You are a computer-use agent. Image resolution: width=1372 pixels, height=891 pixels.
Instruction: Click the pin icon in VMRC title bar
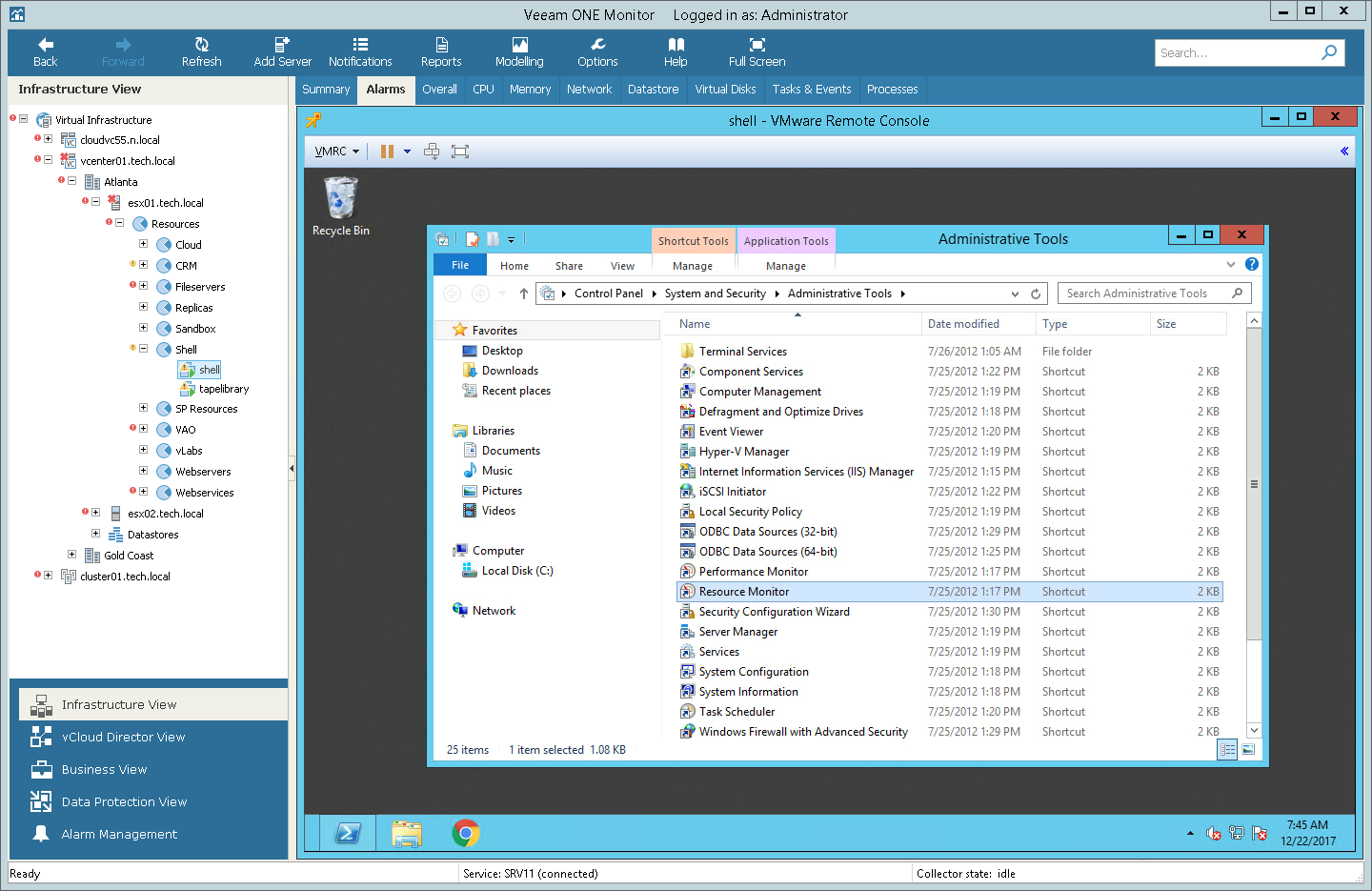click(313, 120)
